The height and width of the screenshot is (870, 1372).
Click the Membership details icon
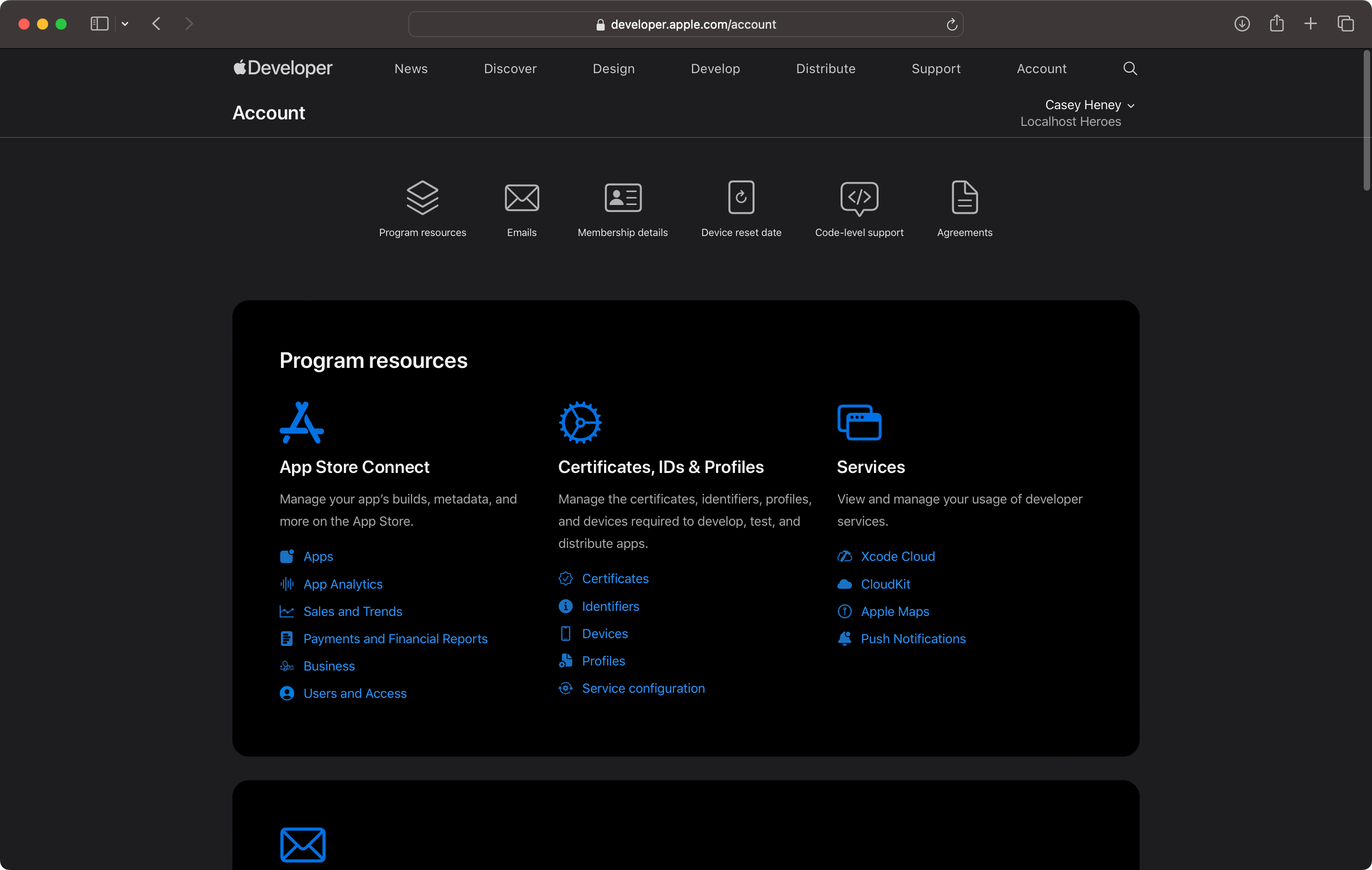623,197
